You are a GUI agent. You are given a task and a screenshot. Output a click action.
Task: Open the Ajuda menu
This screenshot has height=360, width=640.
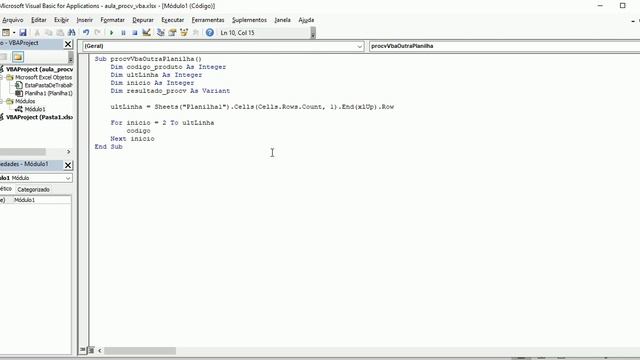[306, 20]
